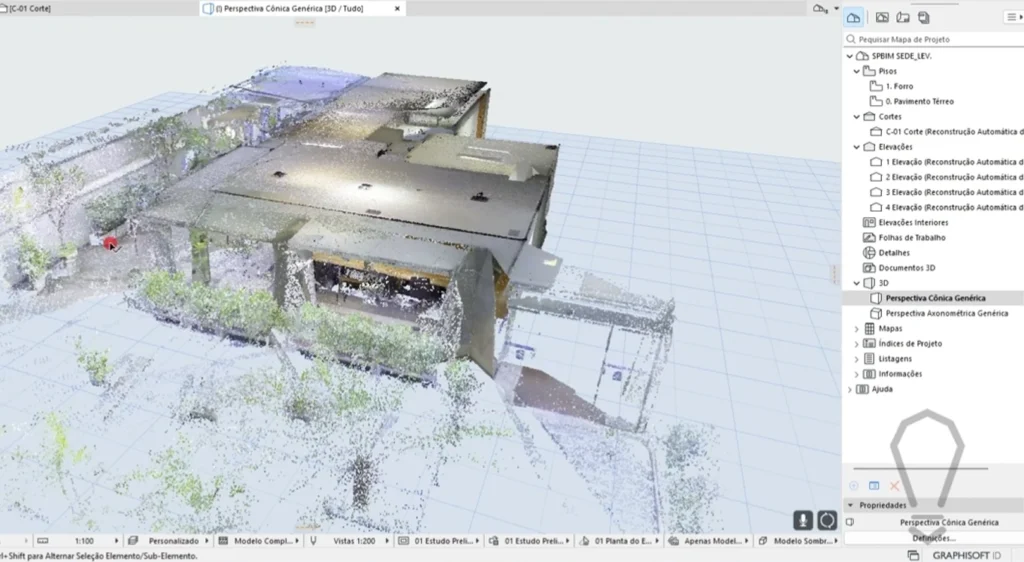Click the new viewpoint plus icon

[x=853, y=486]
